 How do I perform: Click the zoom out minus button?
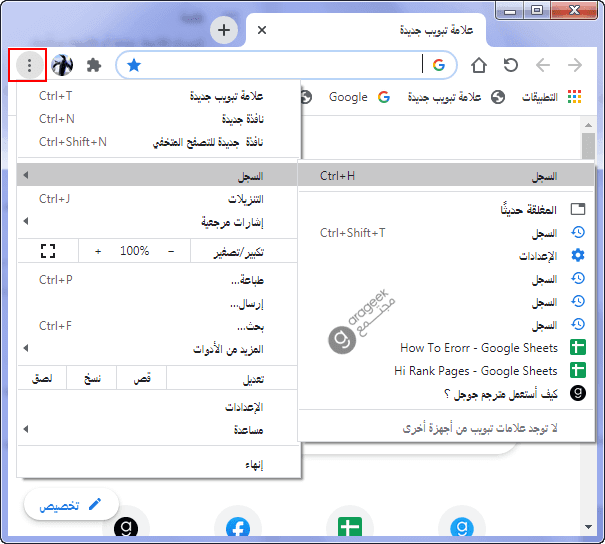(x=171, y=251)
